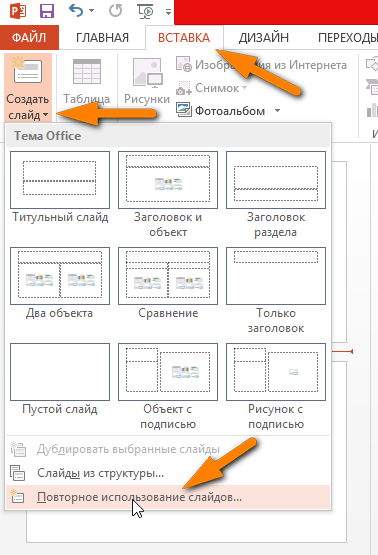
Task: Click the Повторное использование слайдов icon
Action: 18,496
